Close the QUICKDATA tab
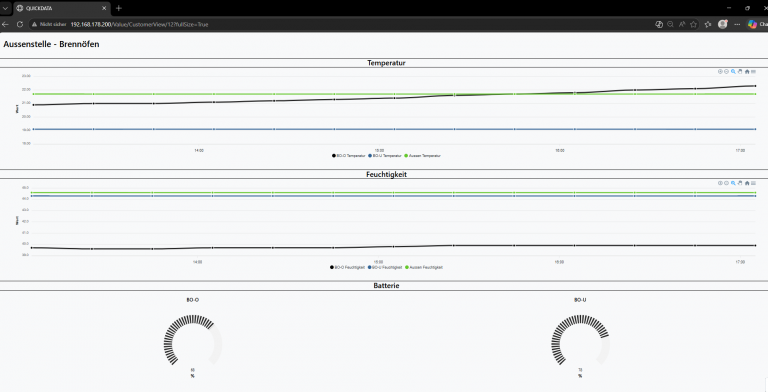This screenshot has width=768, height=392. coord(104,8)
